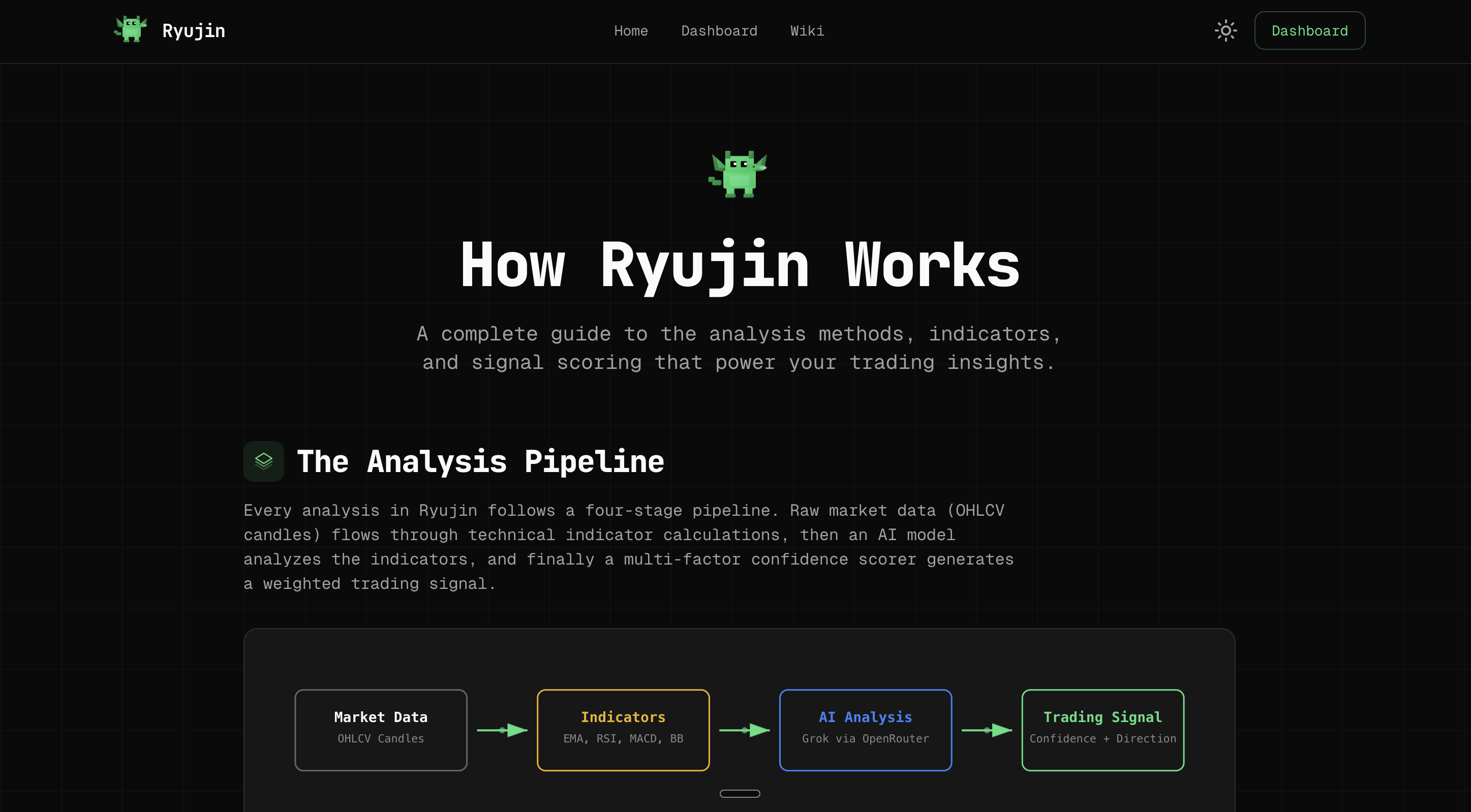The image size is (1471, 812).
Task: Click the layers icon beside Analysis Pipeline
Action: point(263,461)
